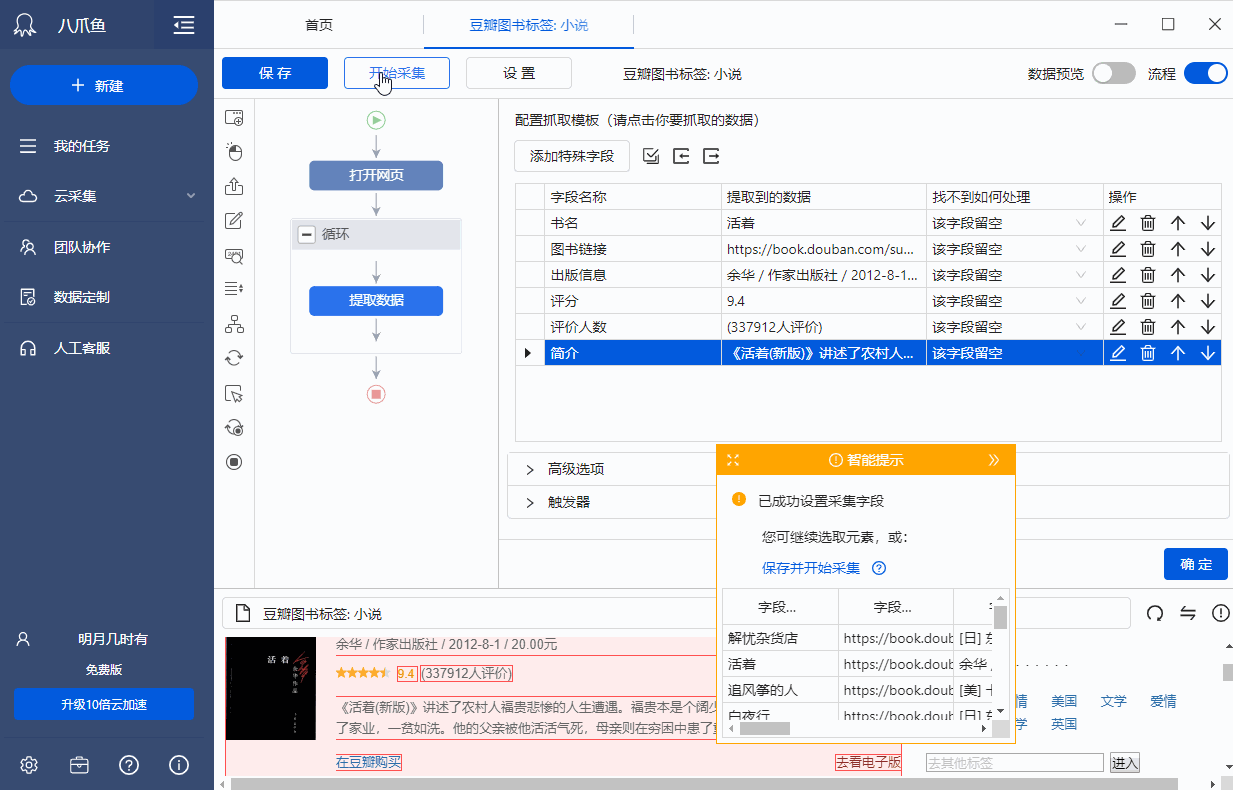Screen dimensions: 1233x790
Task: Collapse the 循环 loop box
Action: point(307,234)
